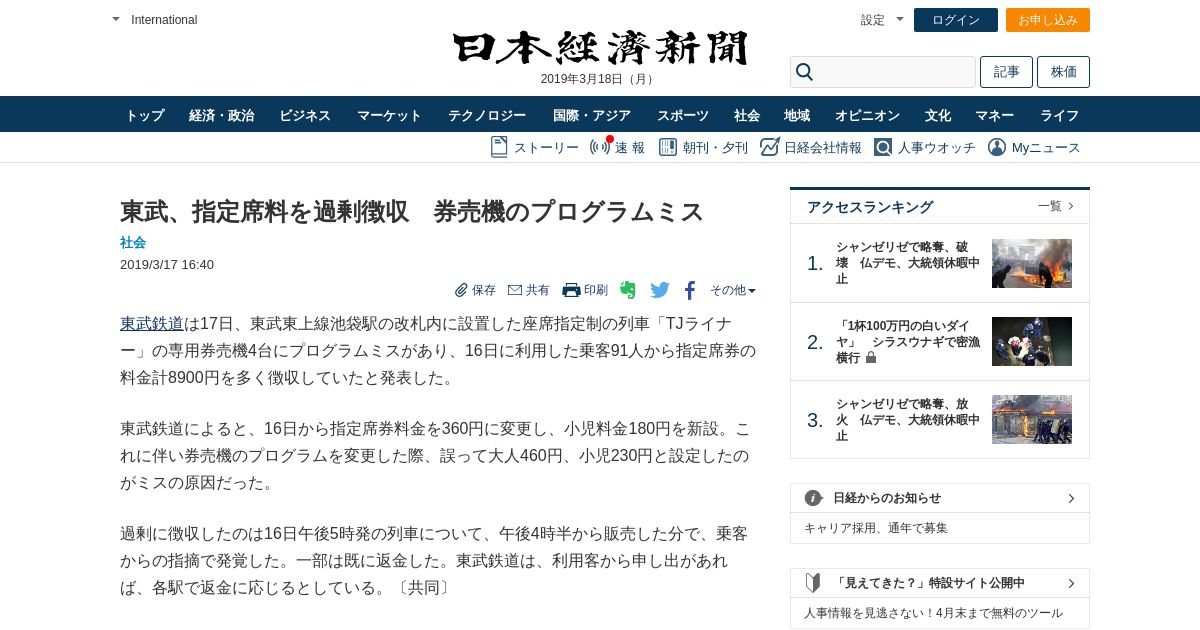Click the 株価 search button
This screenshot has width=1200, height=630.
pos(1063,72)
